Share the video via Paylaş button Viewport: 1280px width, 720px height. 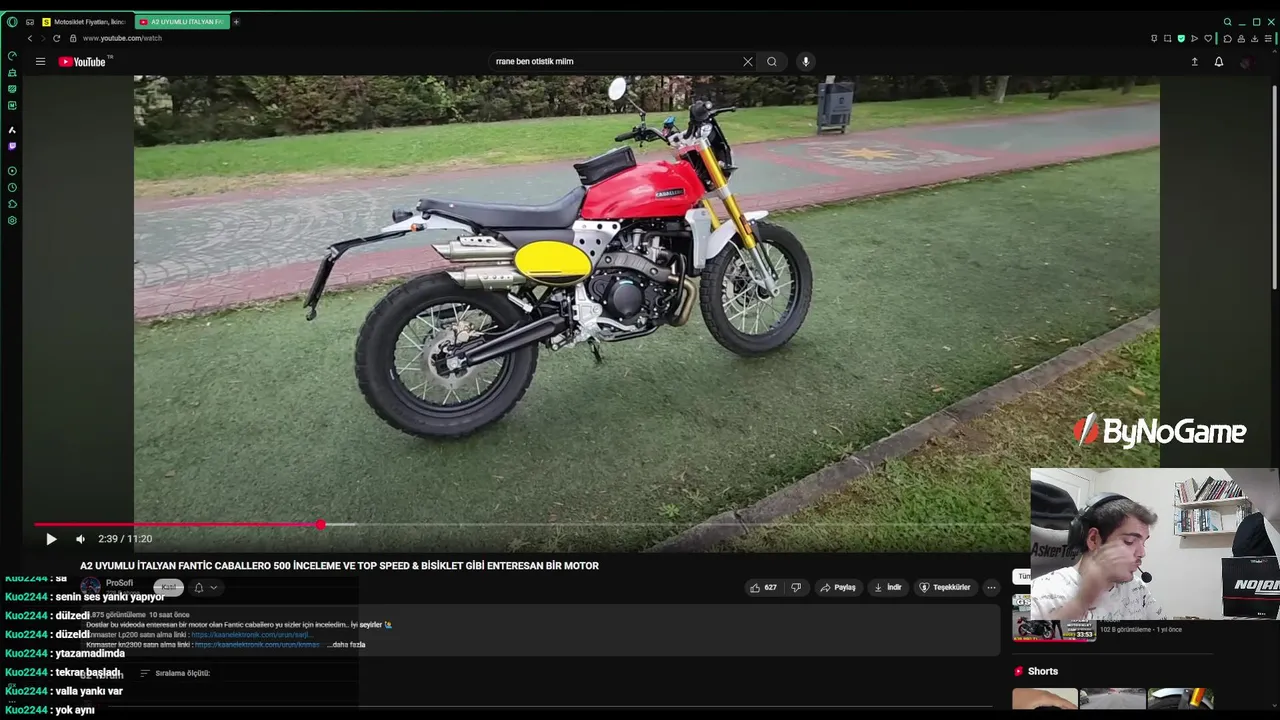tap(838, 587)
